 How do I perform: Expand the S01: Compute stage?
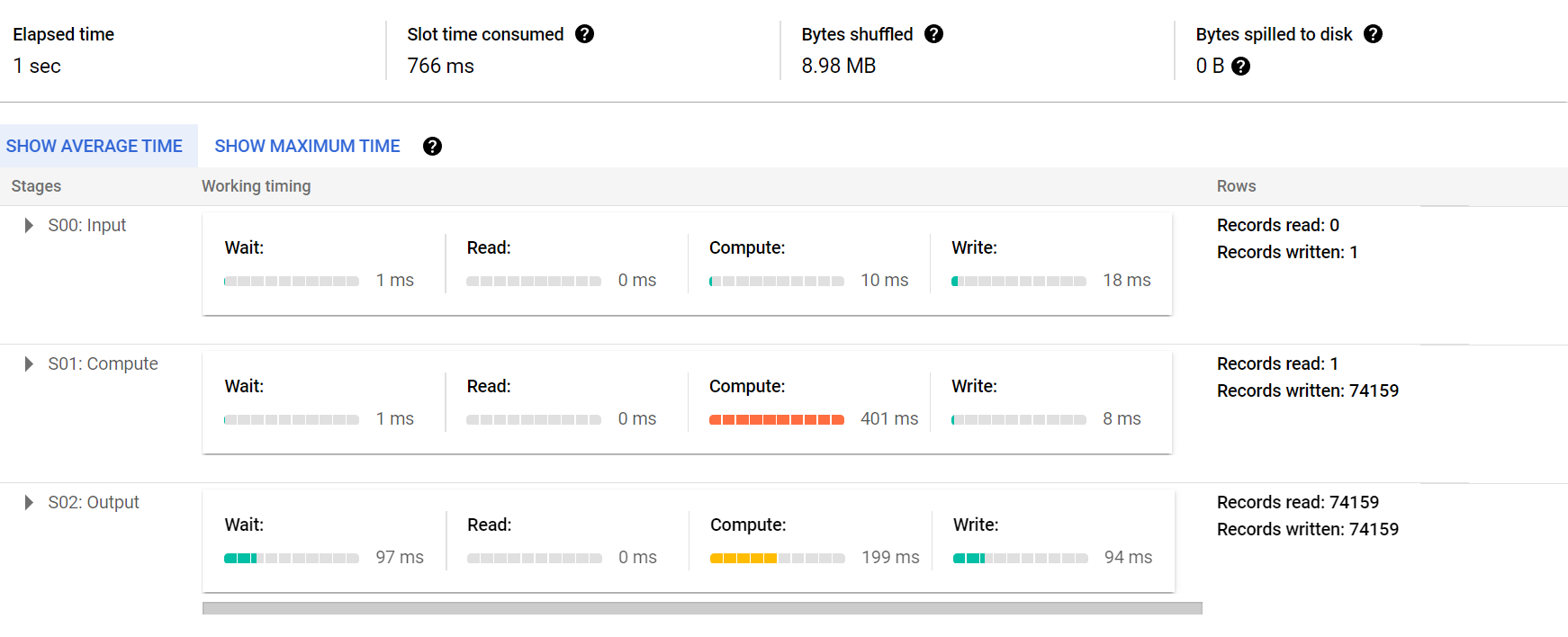click(29, 363)
